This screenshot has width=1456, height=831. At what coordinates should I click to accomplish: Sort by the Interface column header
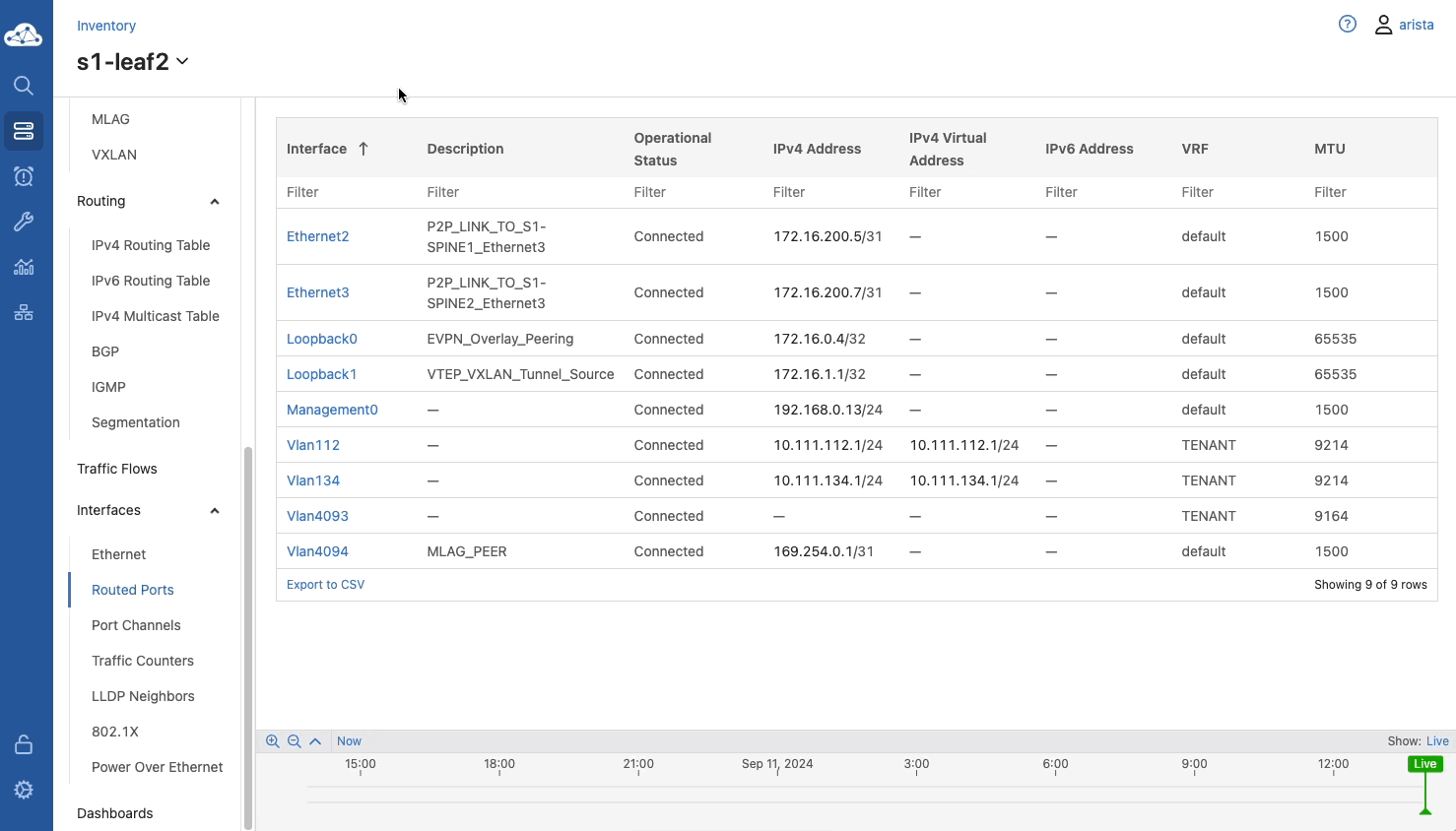[x=317, y=149]
